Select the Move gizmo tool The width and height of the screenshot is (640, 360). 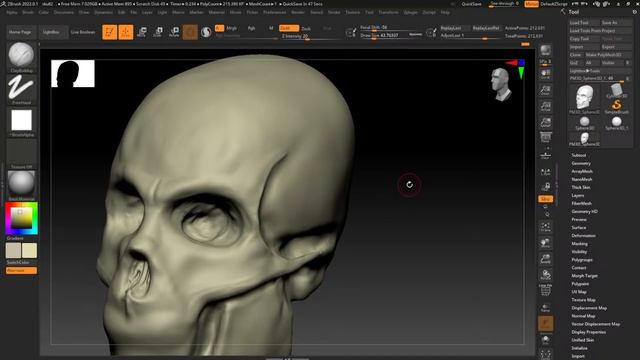[x=142, y=32]
